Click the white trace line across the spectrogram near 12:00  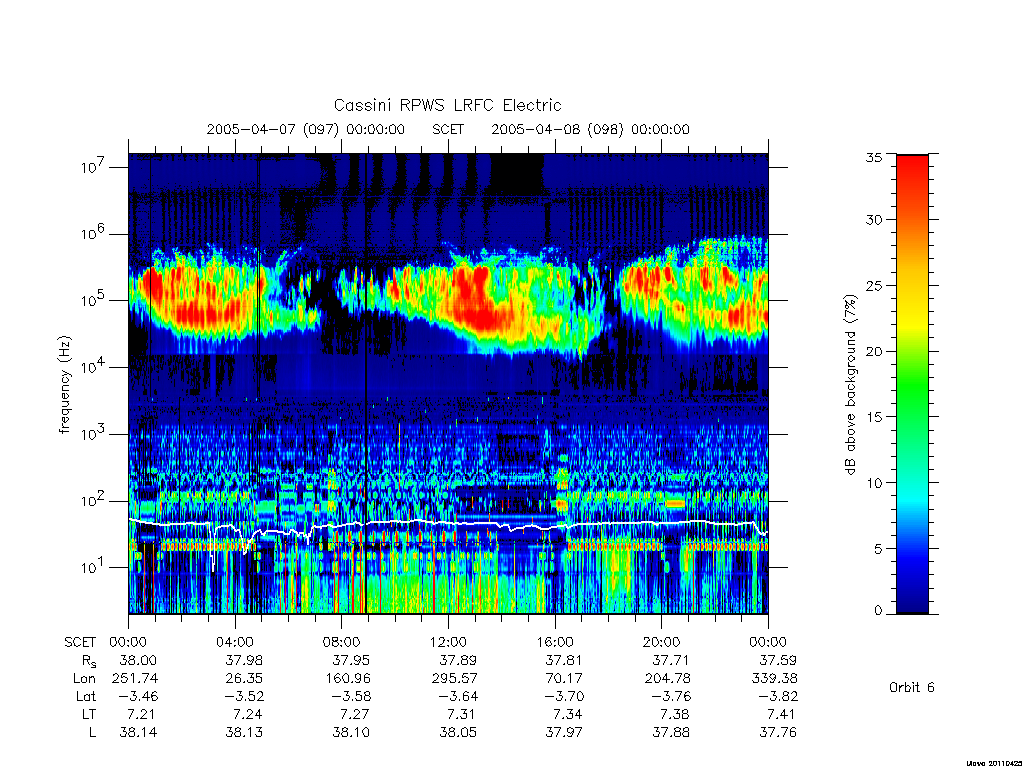(x=448, y=522)
